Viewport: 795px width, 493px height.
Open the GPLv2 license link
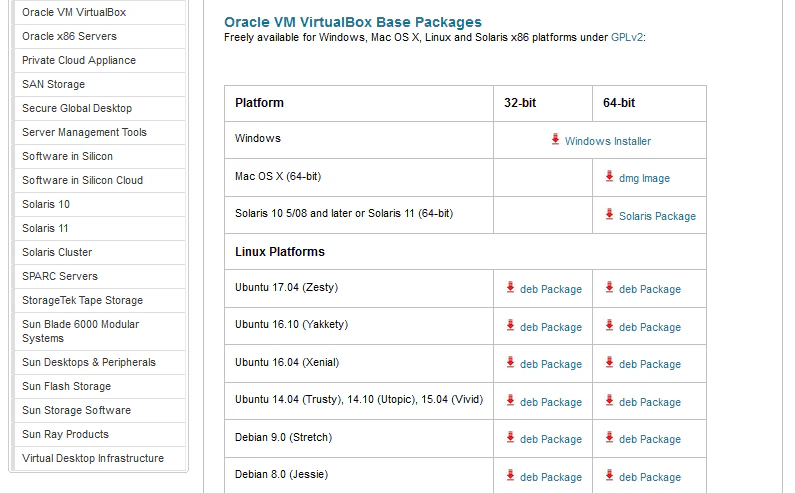click(x=627, y=37)
